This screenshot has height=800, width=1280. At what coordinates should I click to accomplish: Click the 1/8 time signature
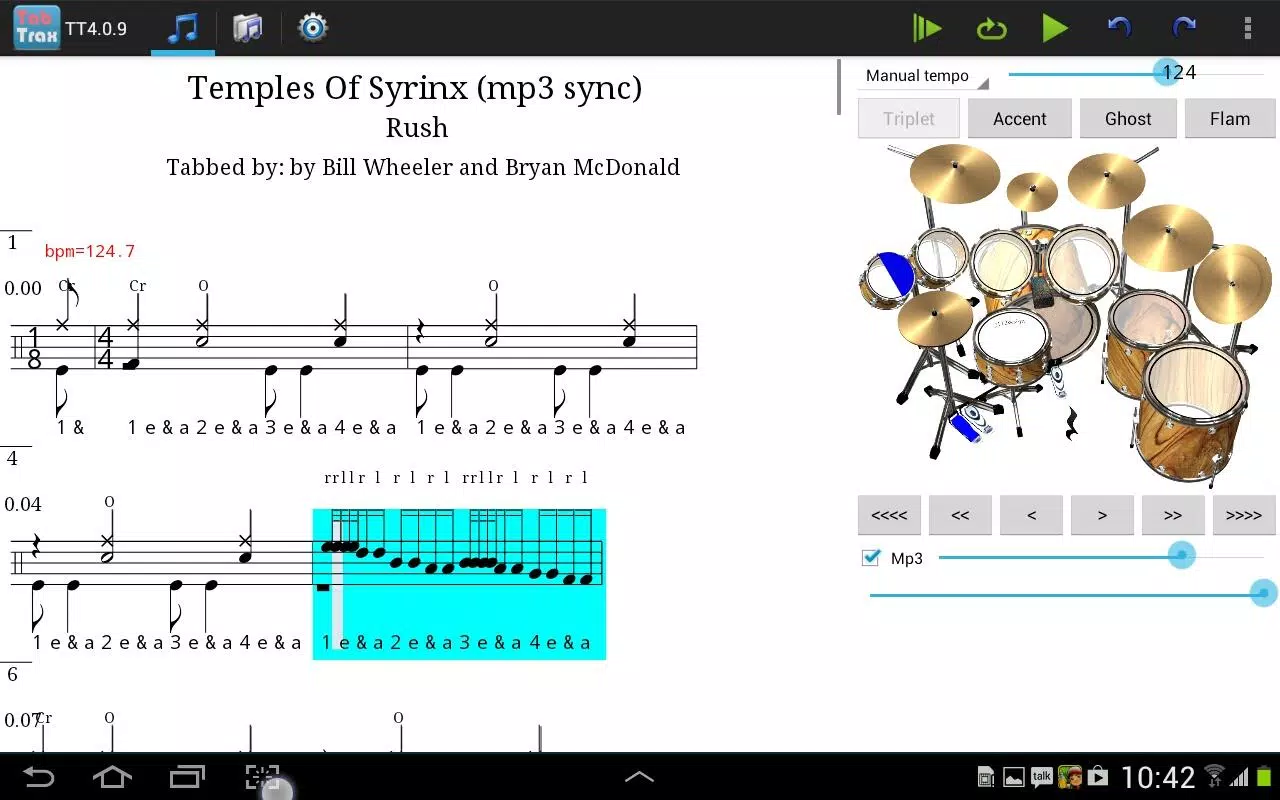point(33,348)
